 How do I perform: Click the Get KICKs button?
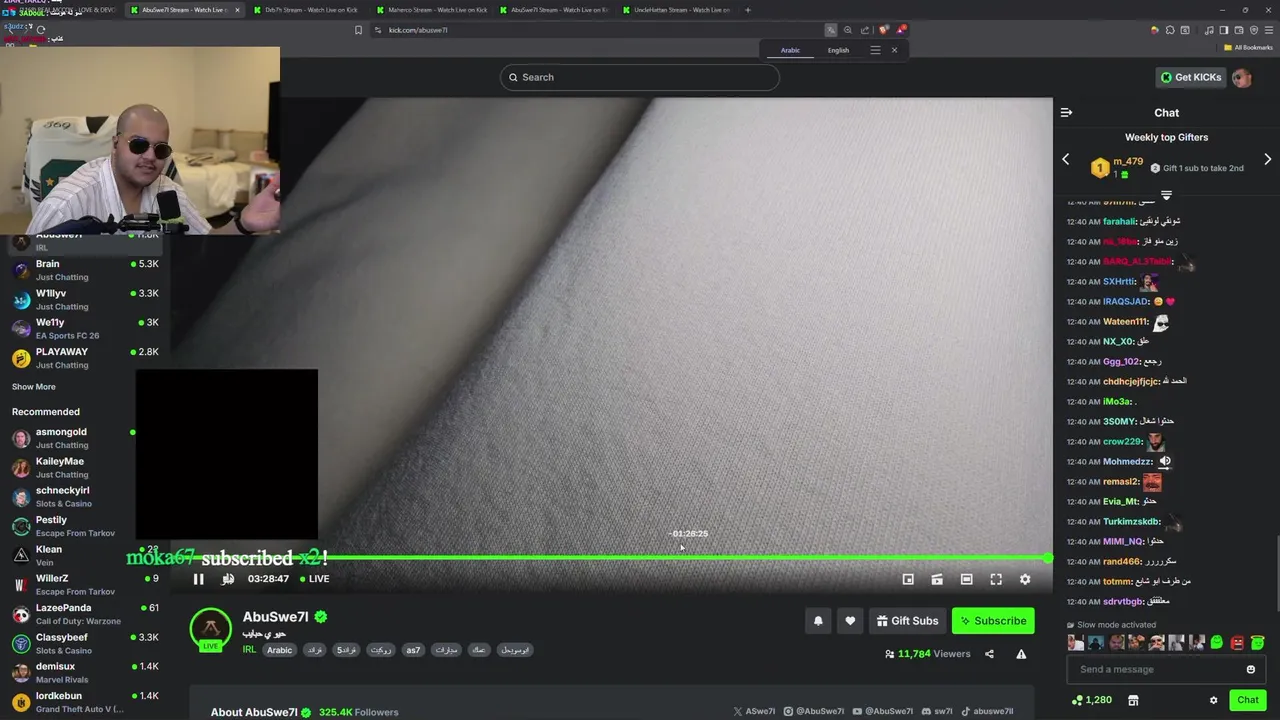[x=1191, y=77]
